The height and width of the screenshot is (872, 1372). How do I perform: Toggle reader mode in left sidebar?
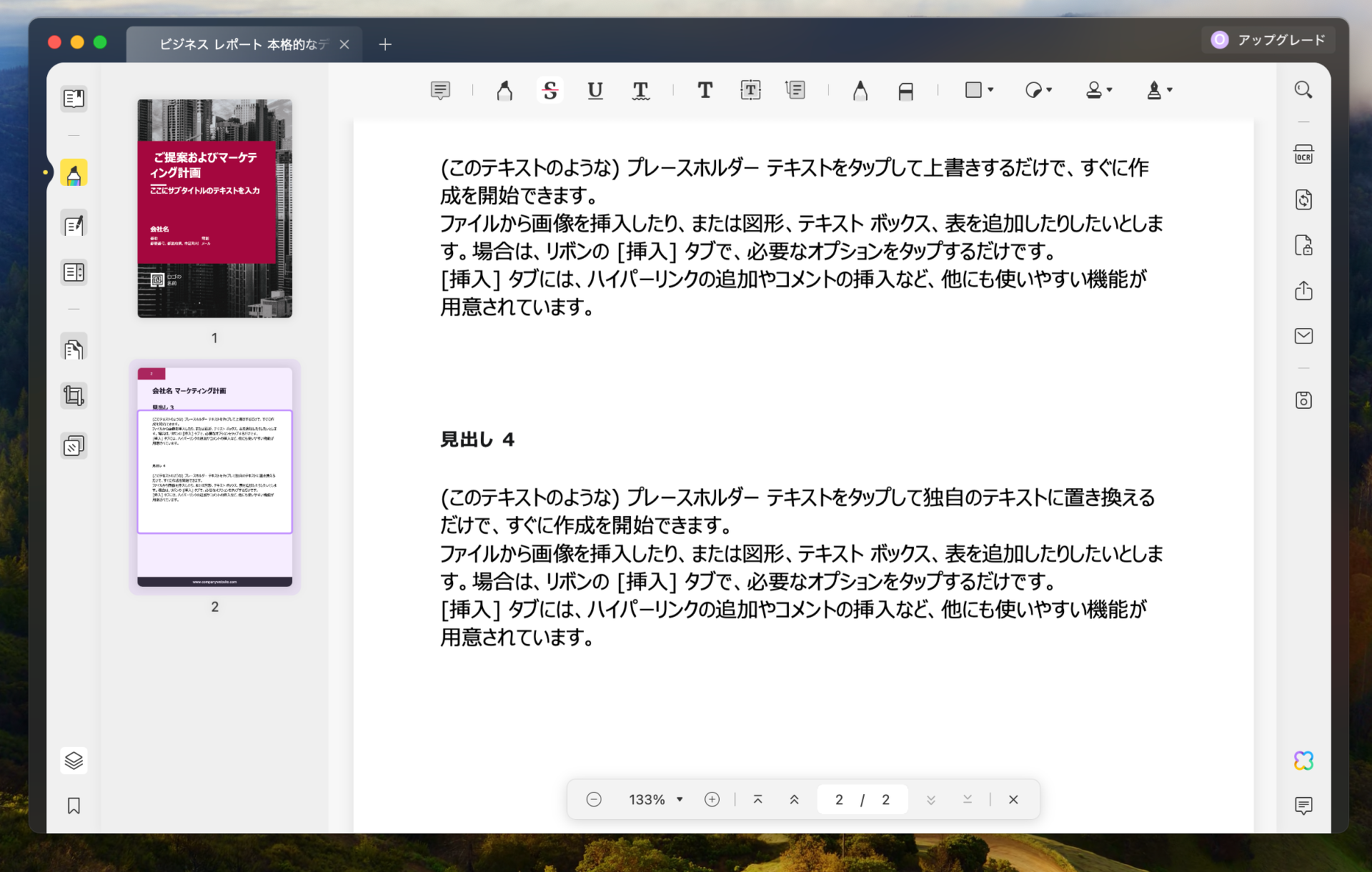74,98
